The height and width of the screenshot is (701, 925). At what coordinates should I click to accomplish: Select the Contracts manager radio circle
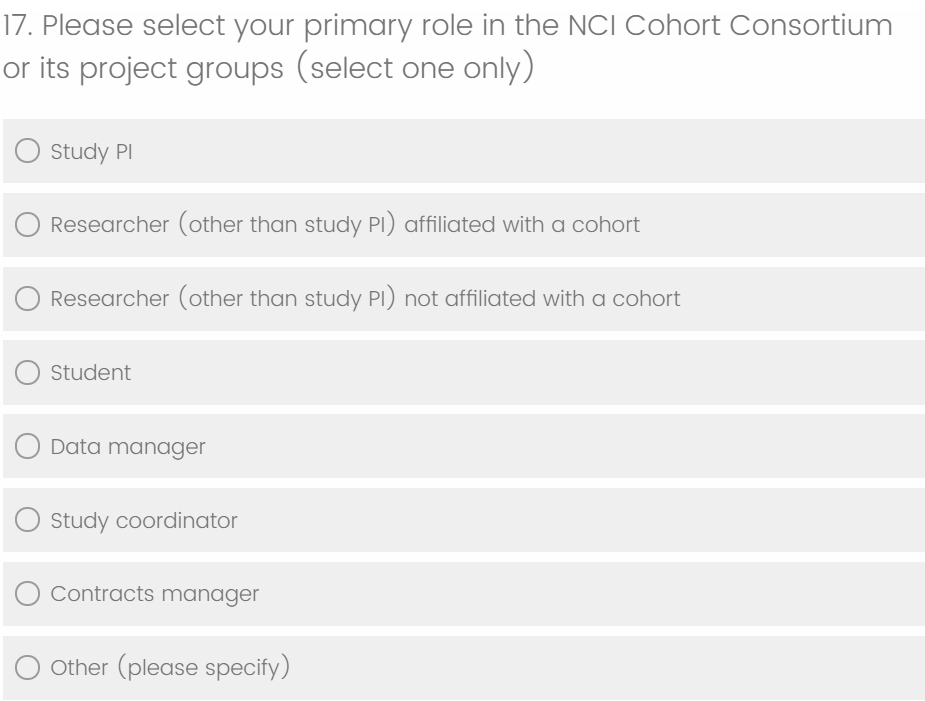coord(29,594)
